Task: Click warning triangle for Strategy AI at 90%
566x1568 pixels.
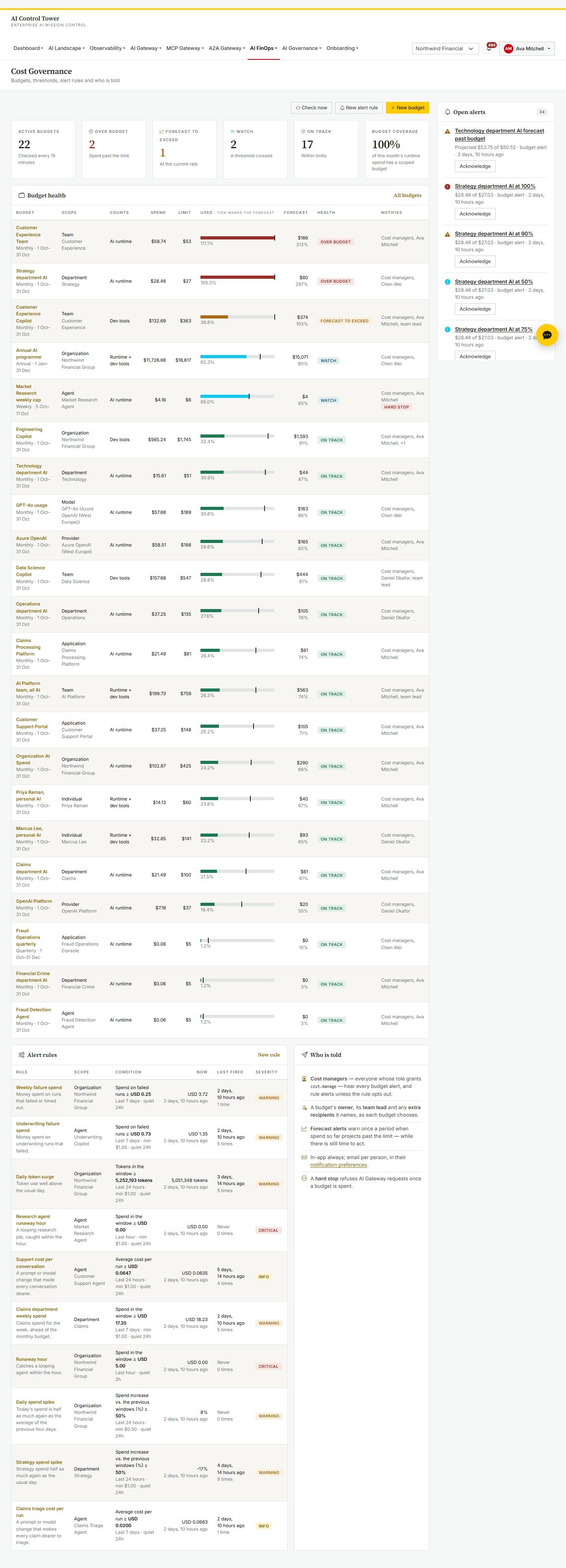Action: (x=448, y=234)
